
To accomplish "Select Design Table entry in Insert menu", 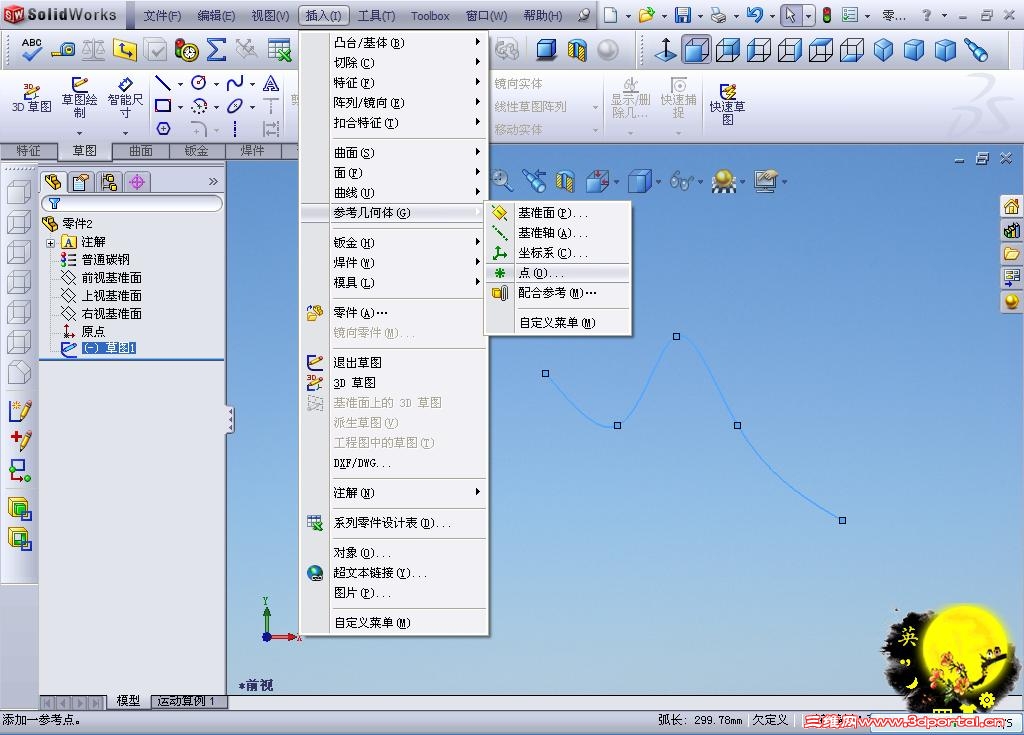I will coord(394,523).
